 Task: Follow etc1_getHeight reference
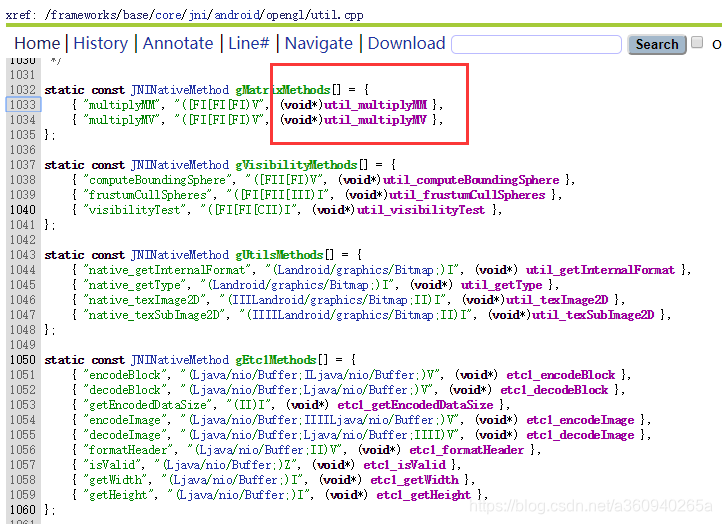tap(424, 495)
